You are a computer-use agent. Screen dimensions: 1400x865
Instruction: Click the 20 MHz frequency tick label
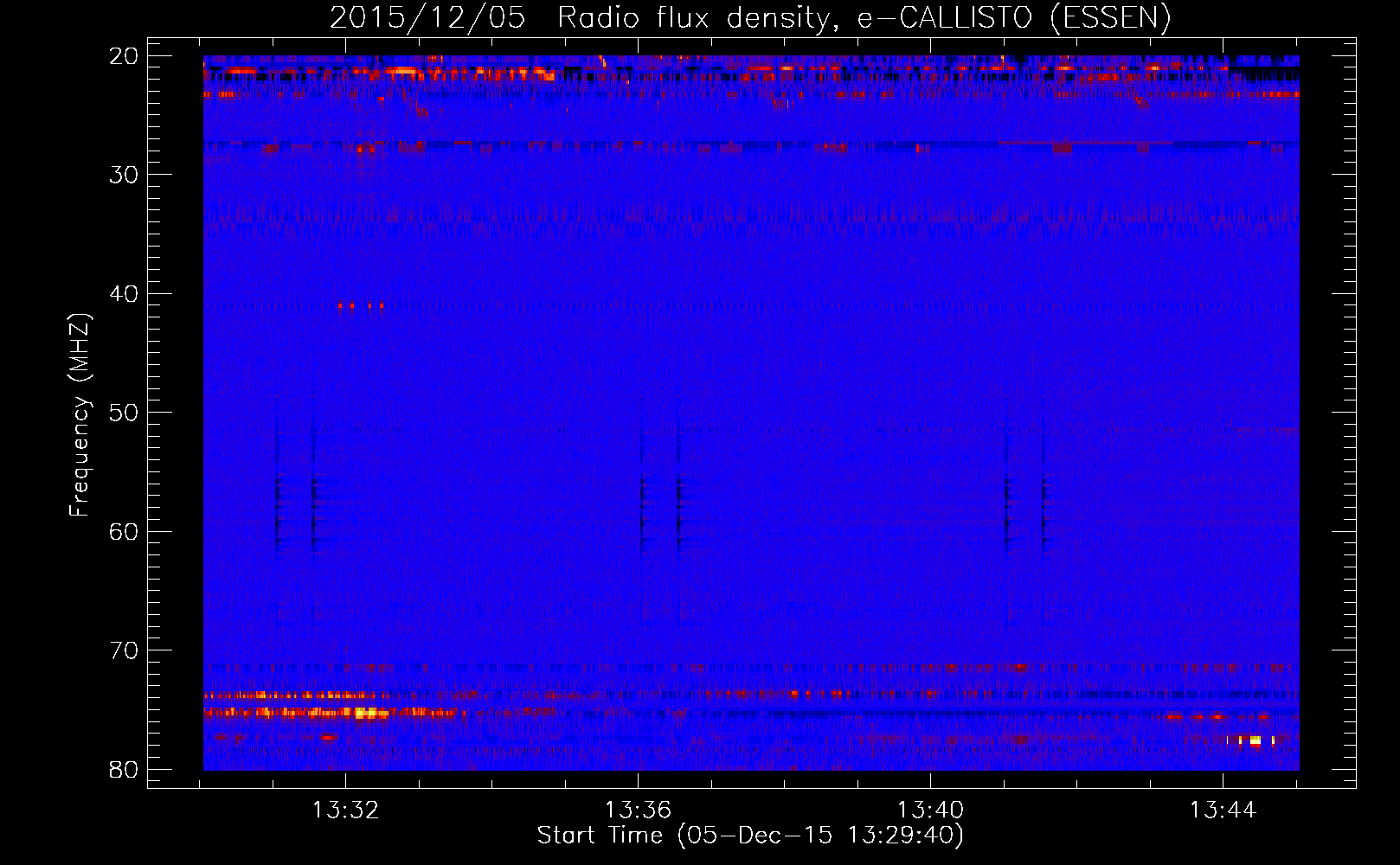125,56
